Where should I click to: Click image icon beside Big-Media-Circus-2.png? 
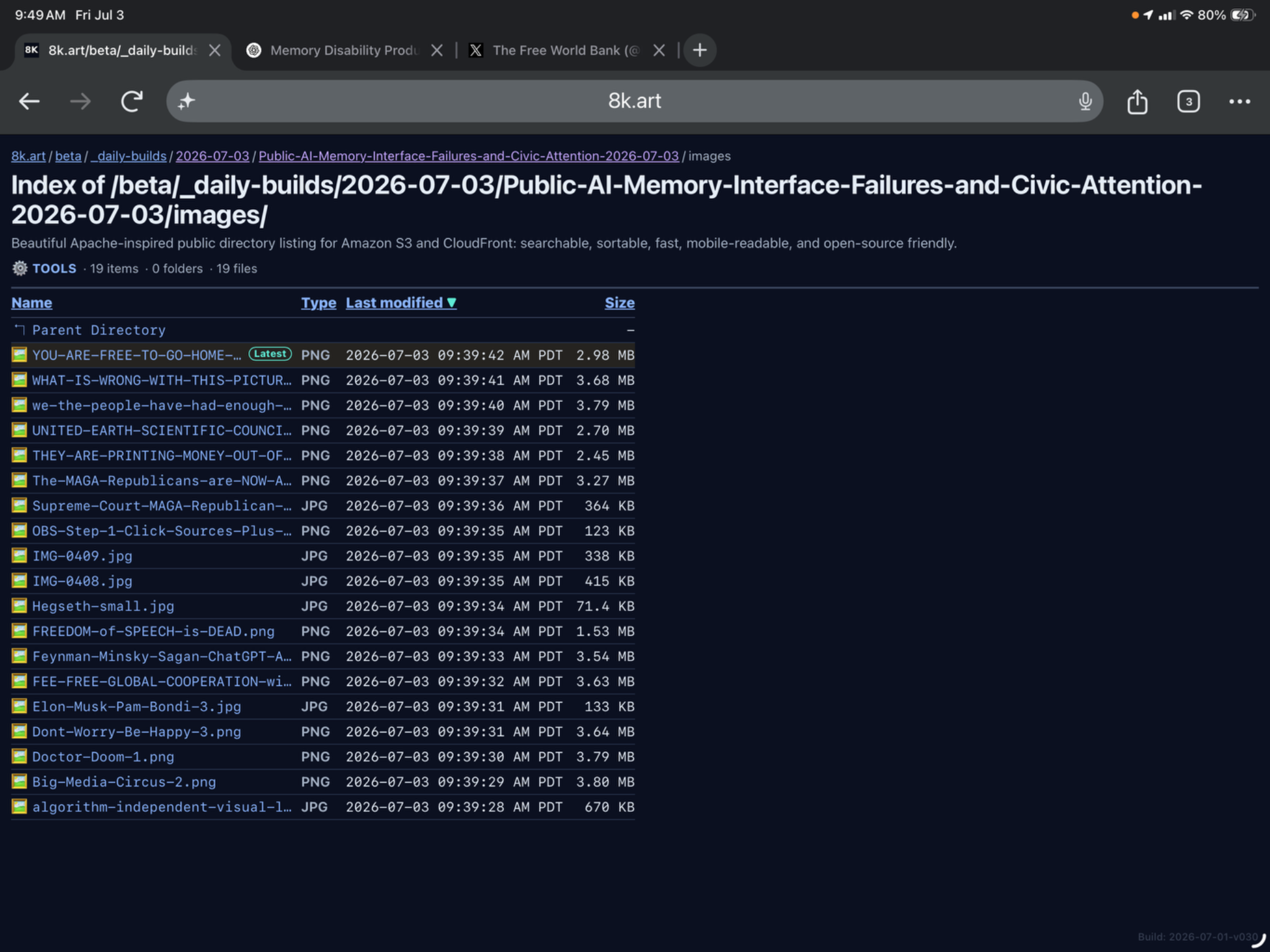(19, 781)
